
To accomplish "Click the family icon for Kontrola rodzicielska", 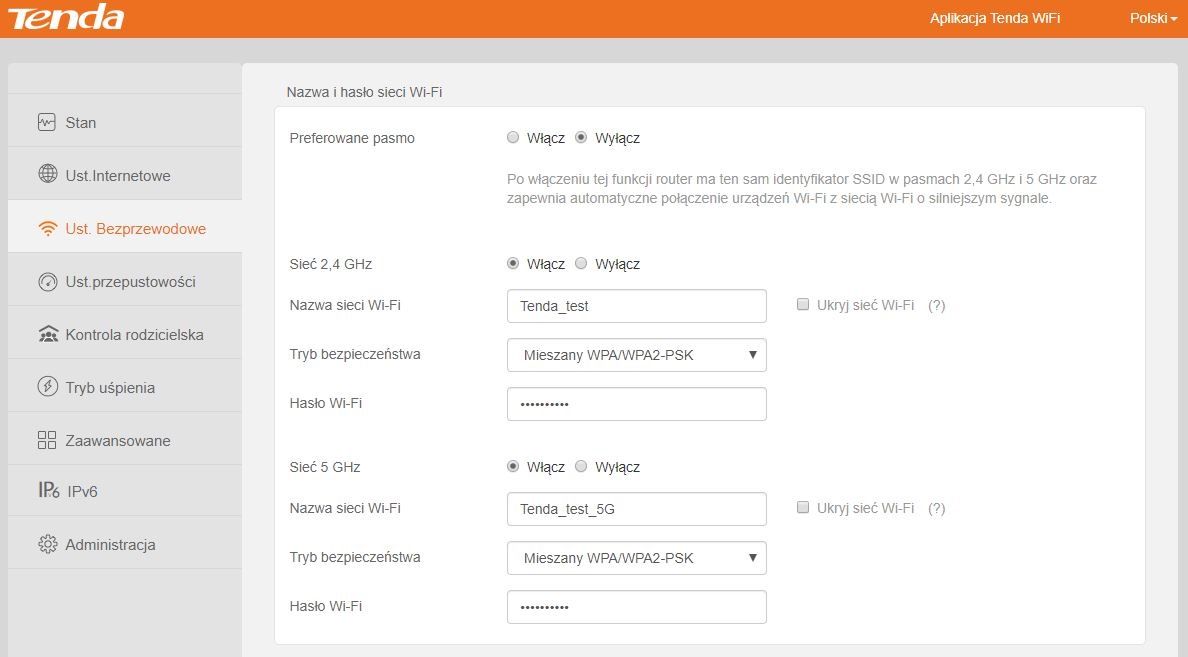I will click(48, 334).
